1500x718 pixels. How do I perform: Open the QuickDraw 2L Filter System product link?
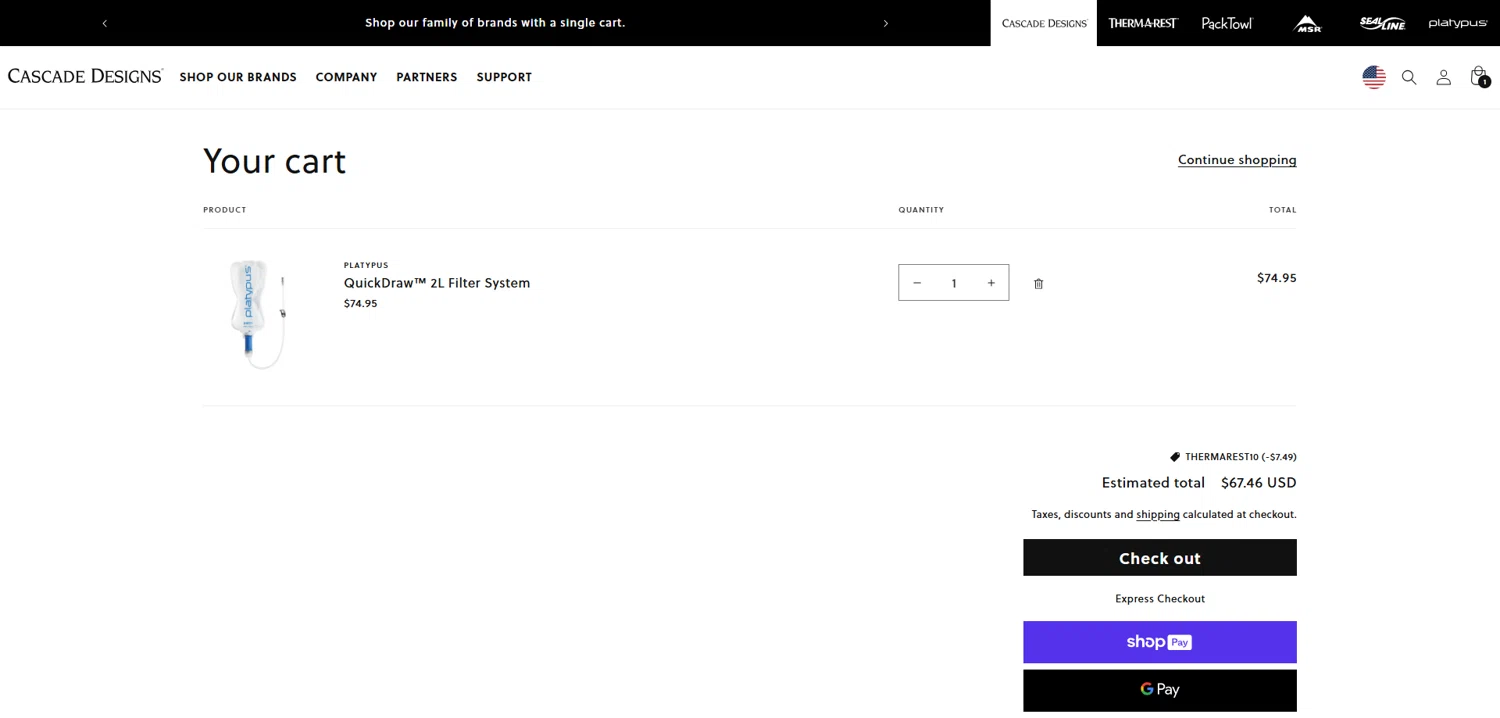click(x=437, y=283)
